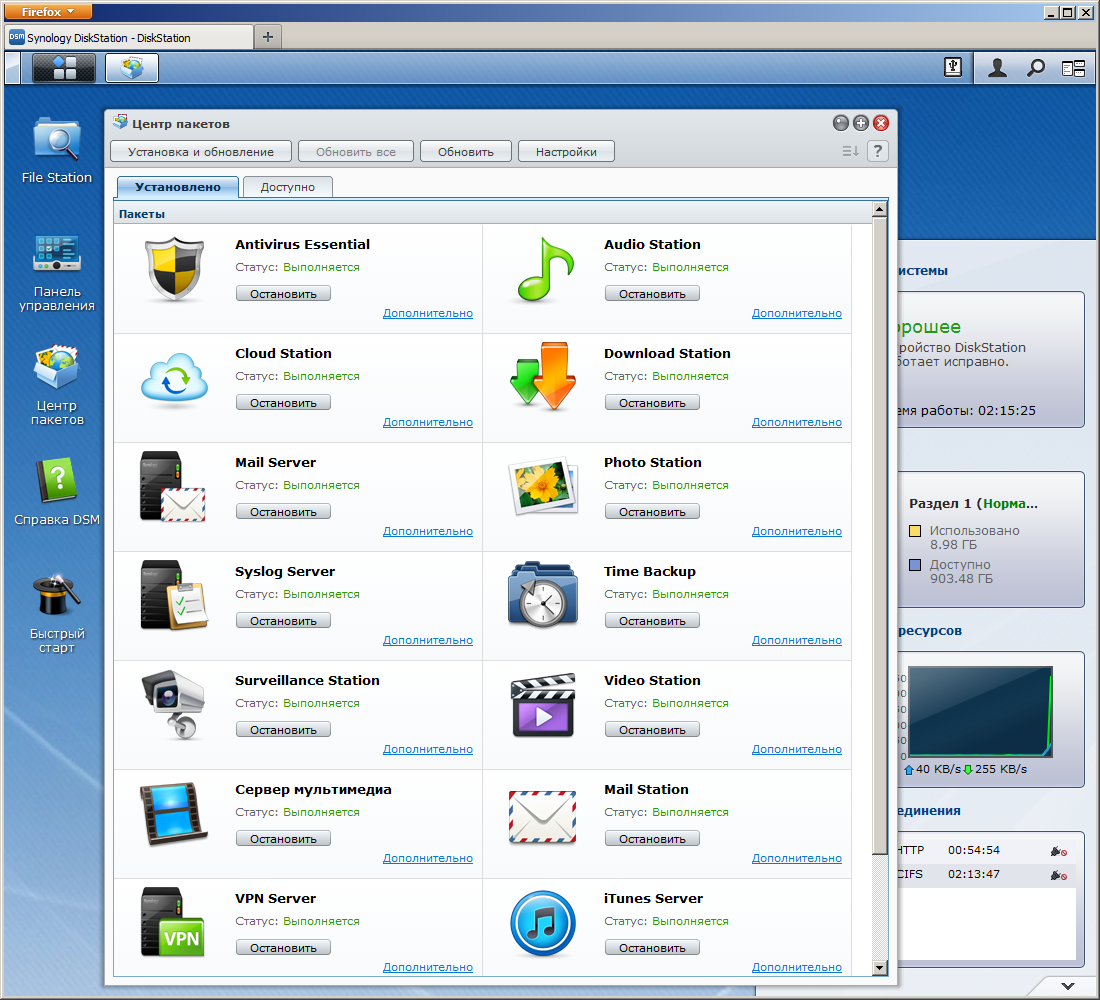The height and width of the screenshot is (1000, 1100).
Task: Select the Synology DiskStation browser tab
Action: point(129,38)
